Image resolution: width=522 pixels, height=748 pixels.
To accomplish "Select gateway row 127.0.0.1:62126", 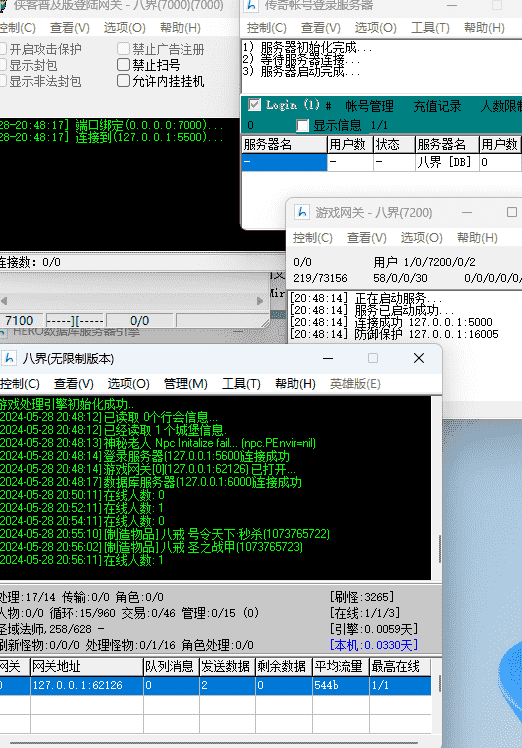I will coord(215,686).
